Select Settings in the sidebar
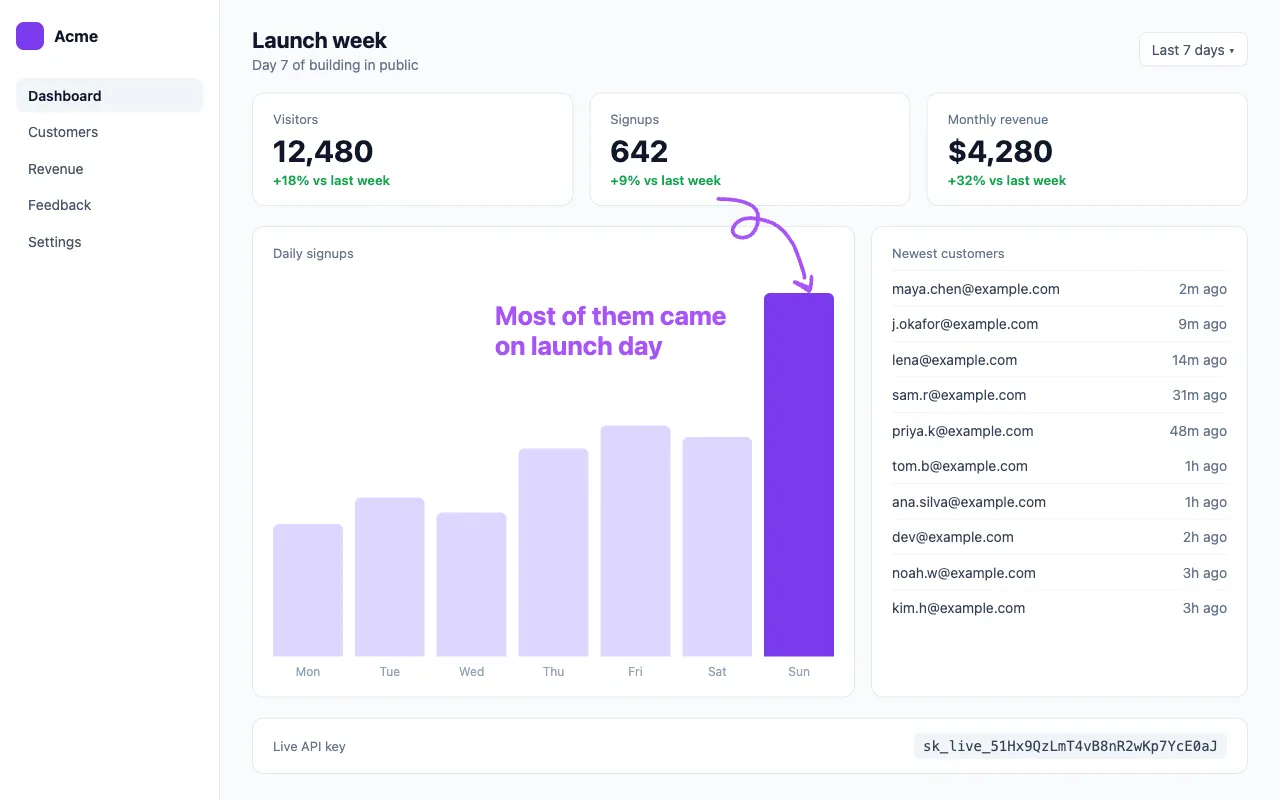This screenshot has height=800, width=1280. tap(109, 242)
